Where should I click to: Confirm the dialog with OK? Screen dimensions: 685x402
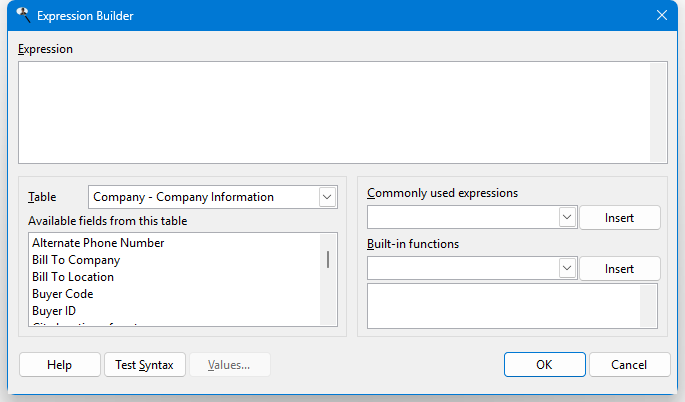(x=544, y=365)
